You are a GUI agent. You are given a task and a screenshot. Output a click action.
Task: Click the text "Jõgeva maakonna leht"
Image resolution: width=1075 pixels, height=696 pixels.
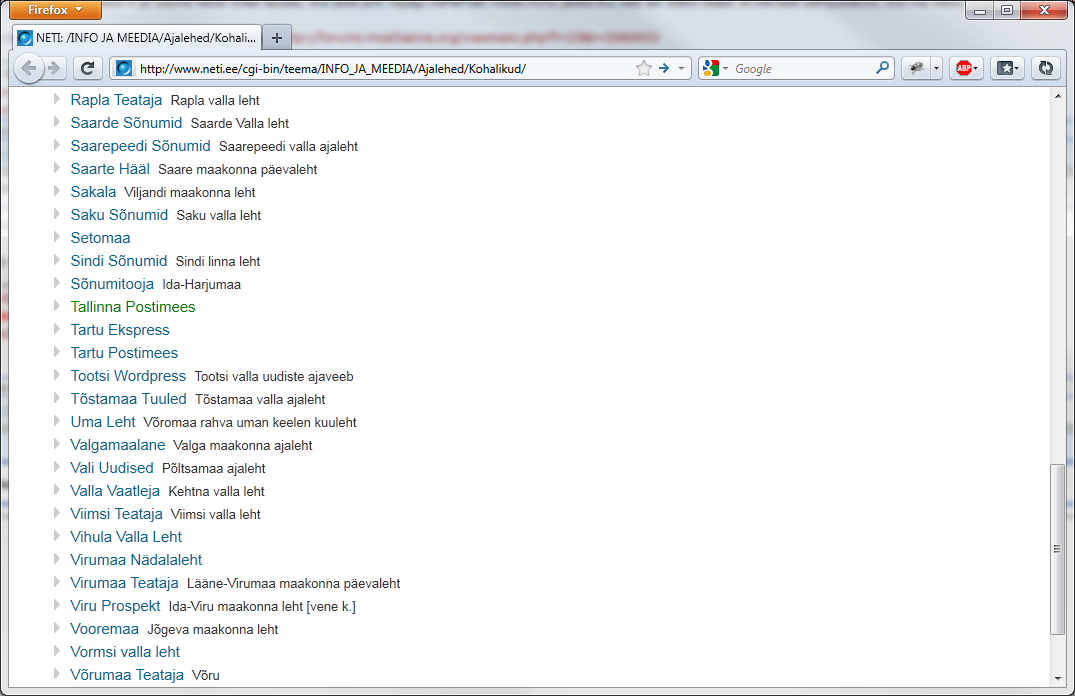pos(213,629)
